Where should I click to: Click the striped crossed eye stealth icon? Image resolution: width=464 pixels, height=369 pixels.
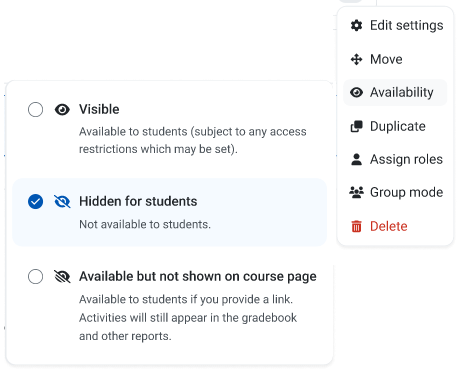62,276
